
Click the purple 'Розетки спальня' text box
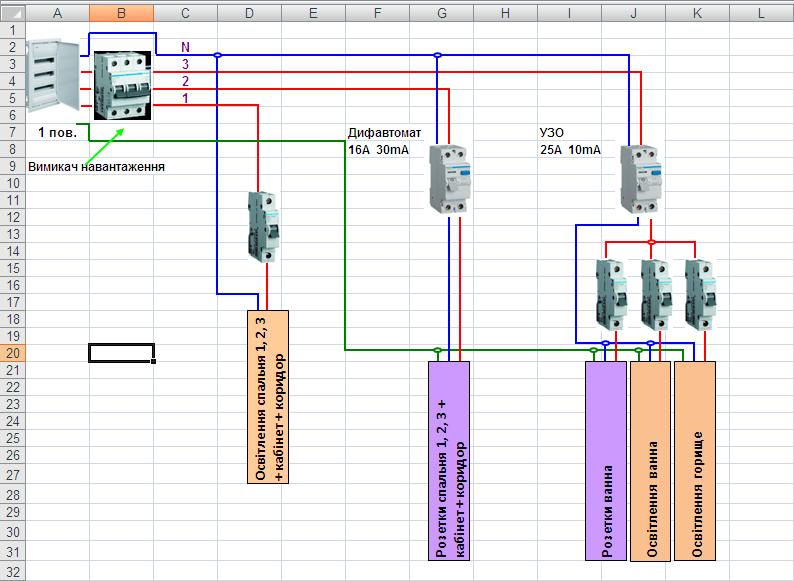448,460
